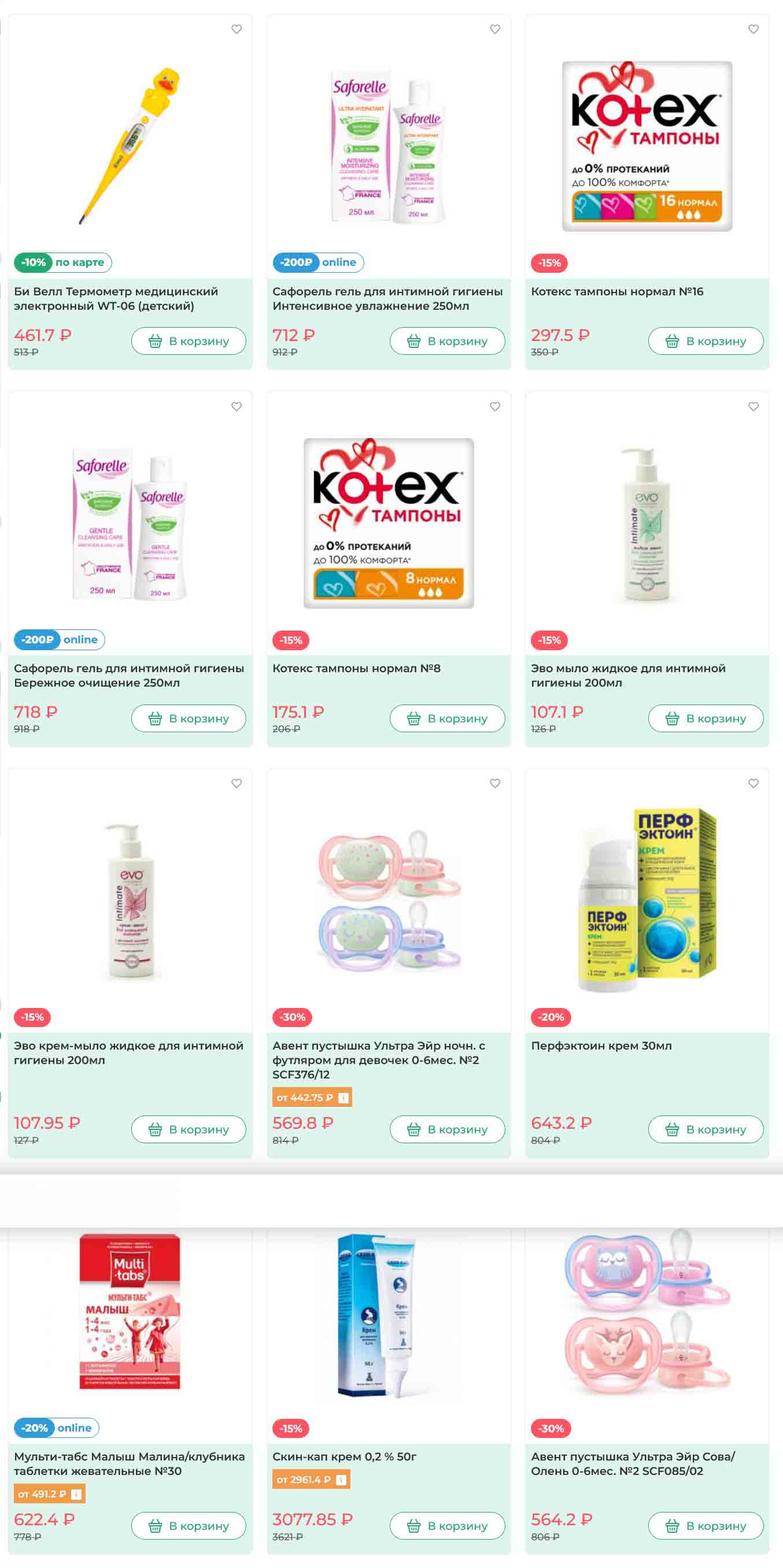Open Перфэктоин крем 30мл product title
The image size is (783, 1568).
click(x=601, y=1046)
